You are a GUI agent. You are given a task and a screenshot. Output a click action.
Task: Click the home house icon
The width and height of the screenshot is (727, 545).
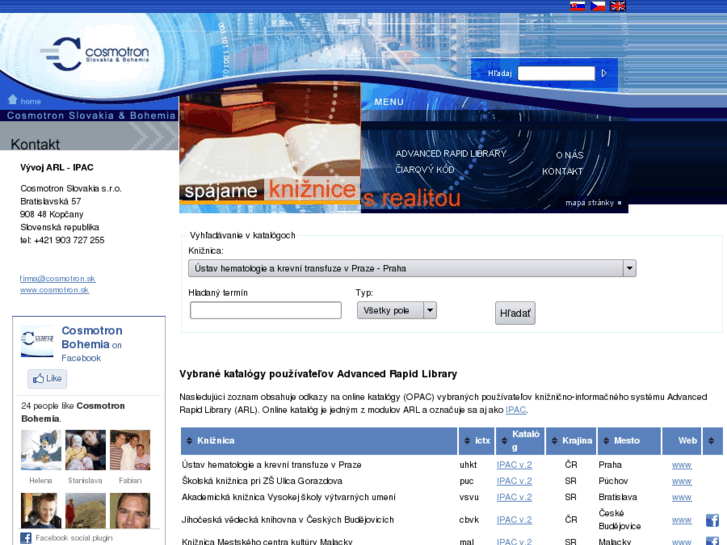pyautogui.click(x=13, y=99)
